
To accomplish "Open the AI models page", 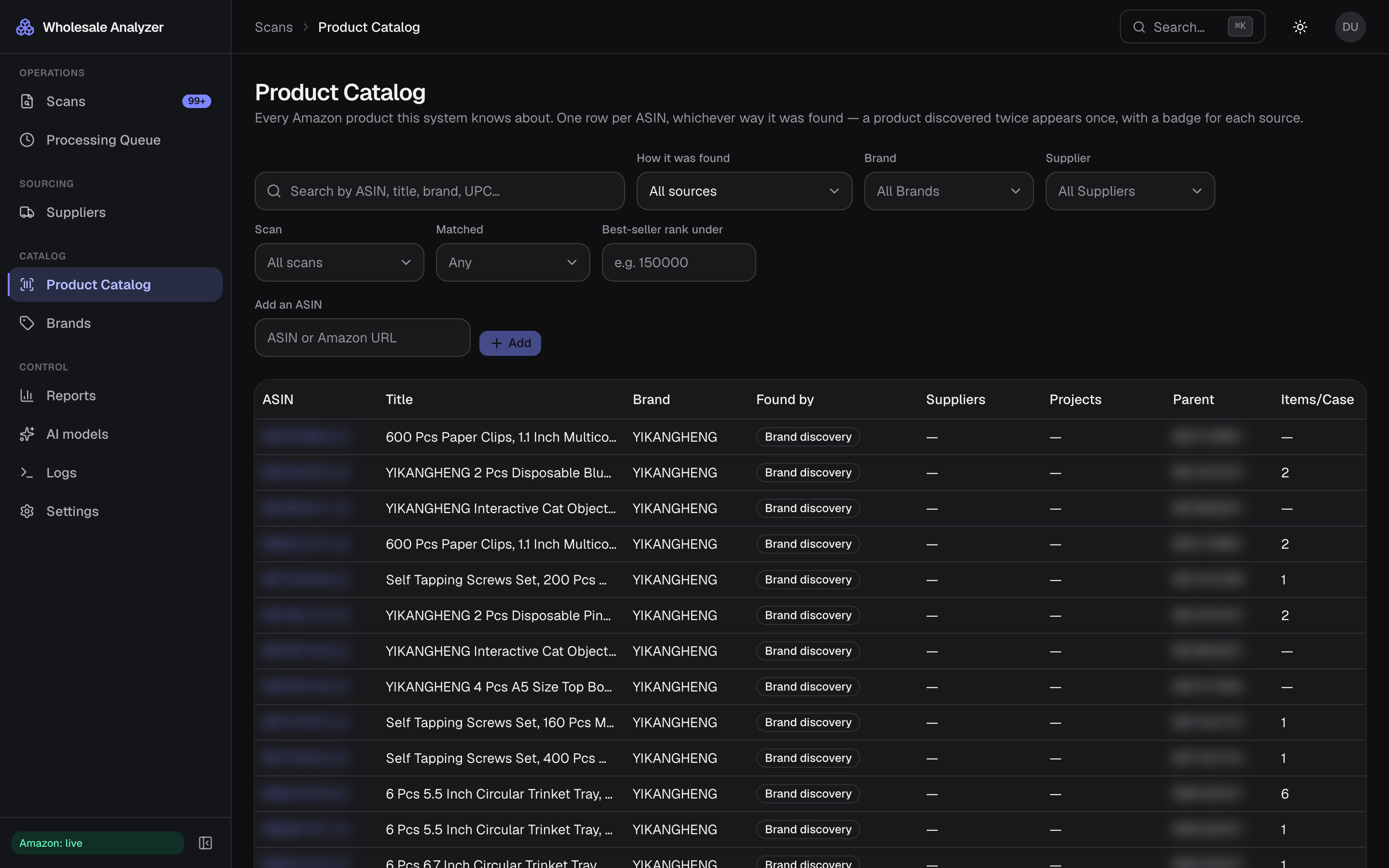I will (x=115, y=434).
